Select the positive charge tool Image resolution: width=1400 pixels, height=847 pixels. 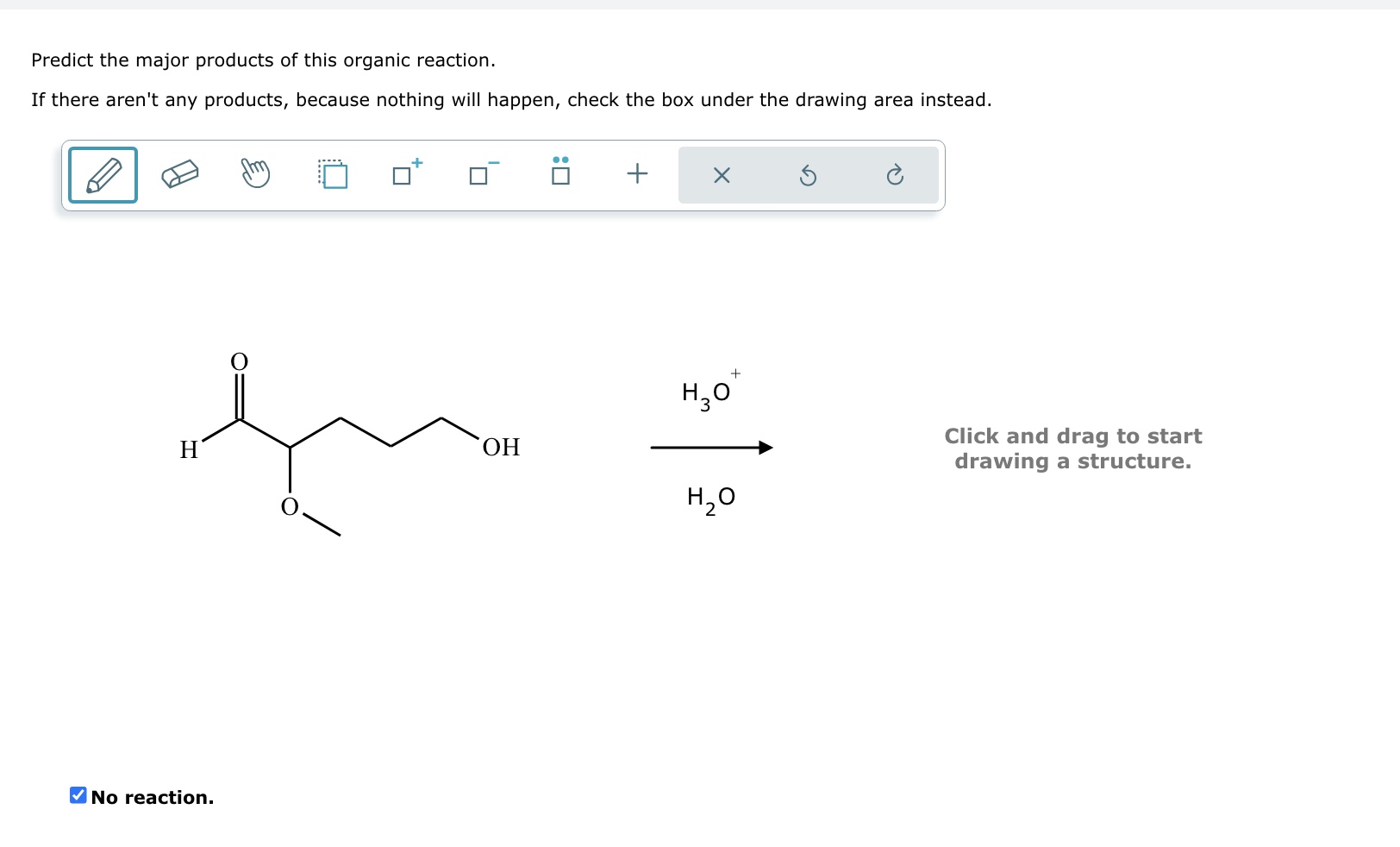pos(405,175)
